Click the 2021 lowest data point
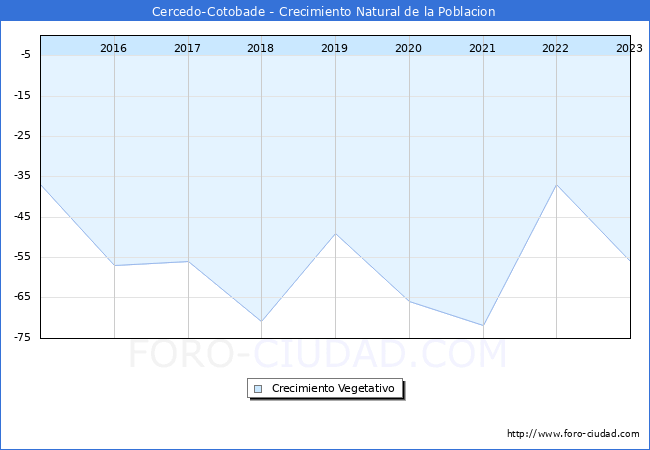Screen dimensions: 650x450 pyautogui.click(x=483, y=325)
